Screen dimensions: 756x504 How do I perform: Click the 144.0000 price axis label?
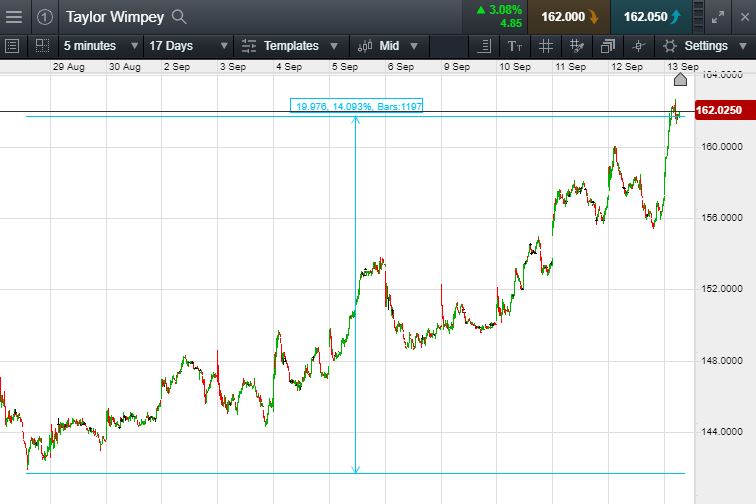point(721,432)
